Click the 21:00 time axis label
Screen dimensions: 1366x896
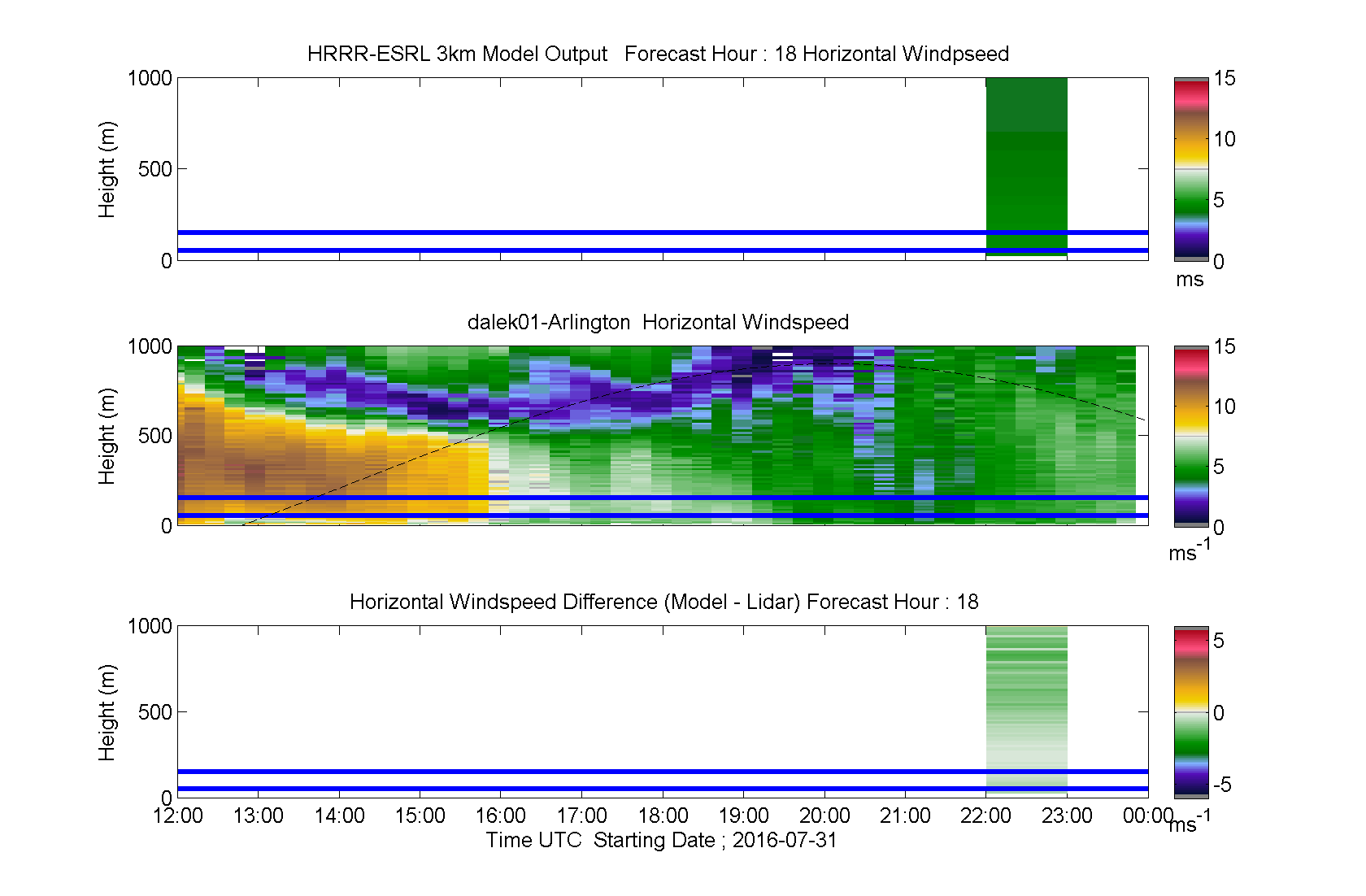point(905,816)
